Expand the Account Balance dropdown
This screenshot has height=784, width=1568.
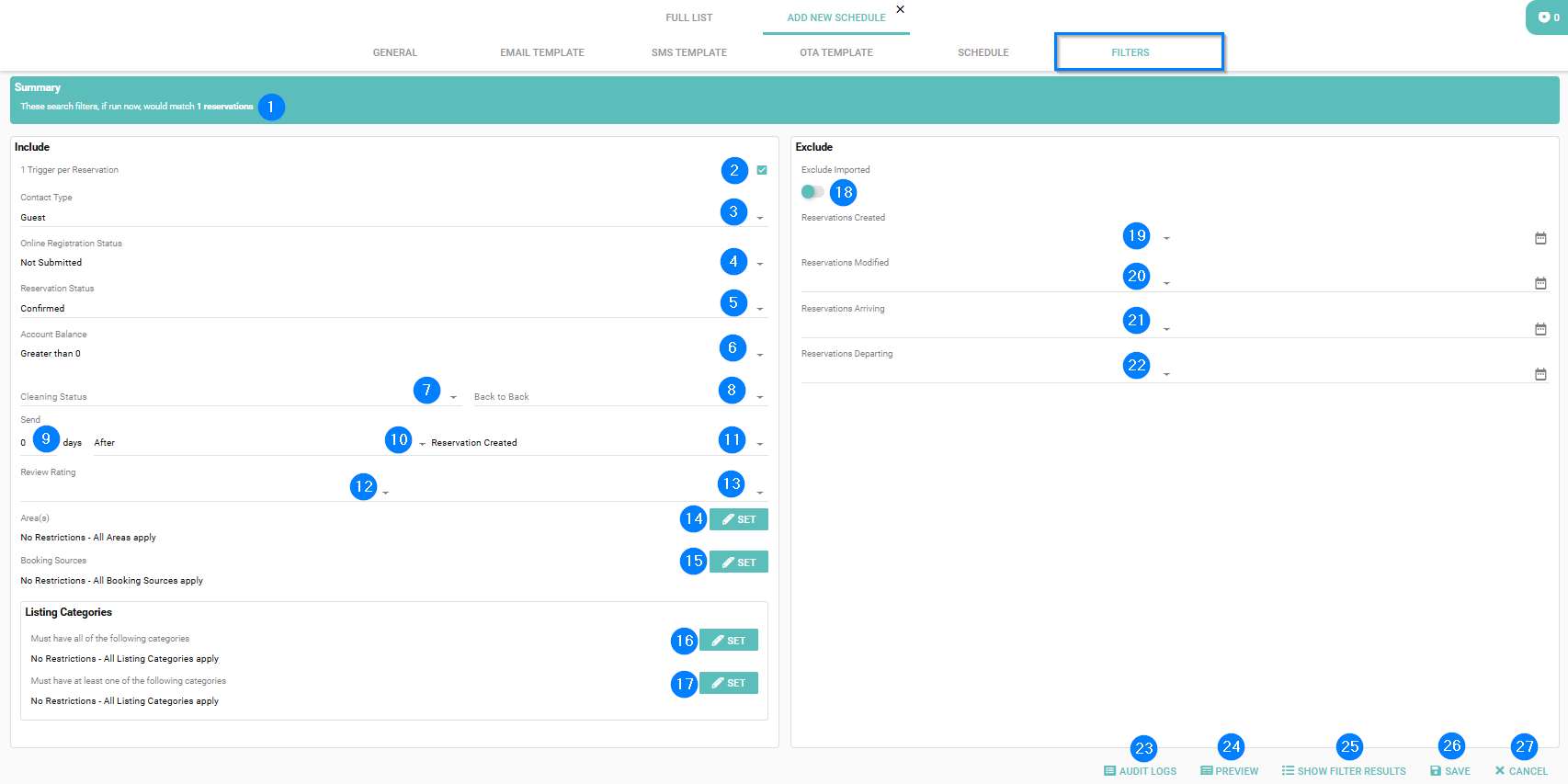(760, 355)
